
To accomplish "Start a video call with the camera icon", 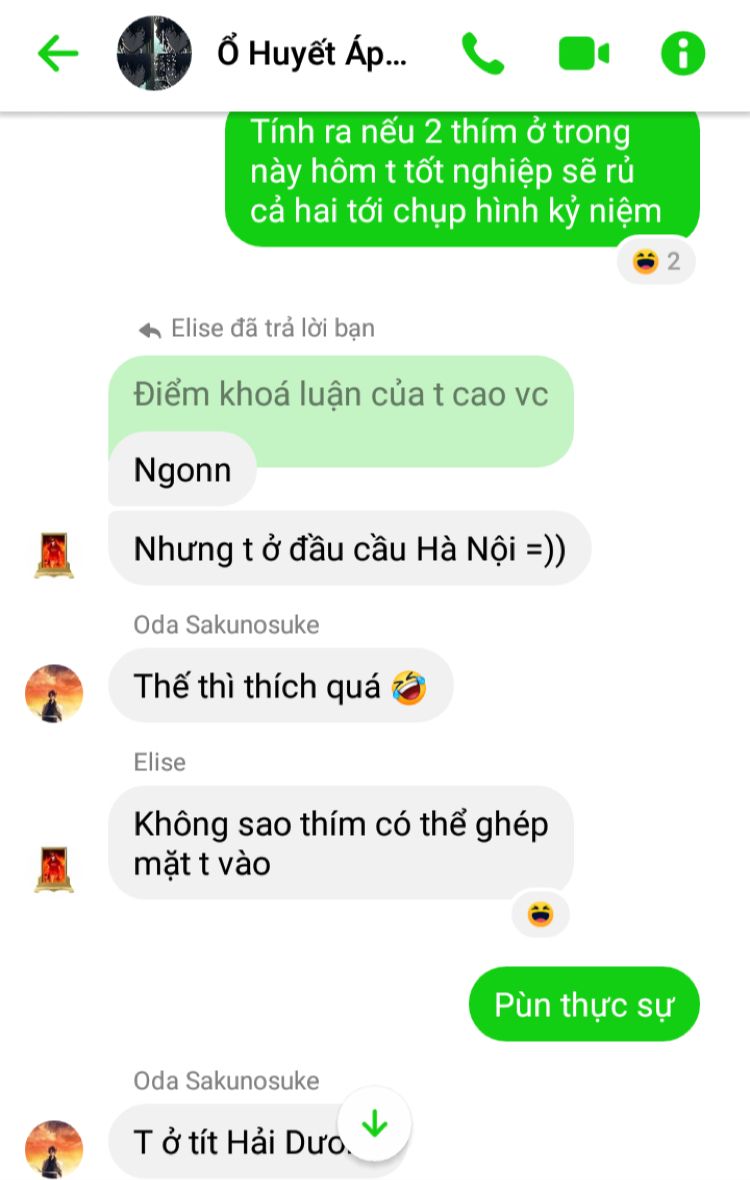I will [x=584, y=54].
